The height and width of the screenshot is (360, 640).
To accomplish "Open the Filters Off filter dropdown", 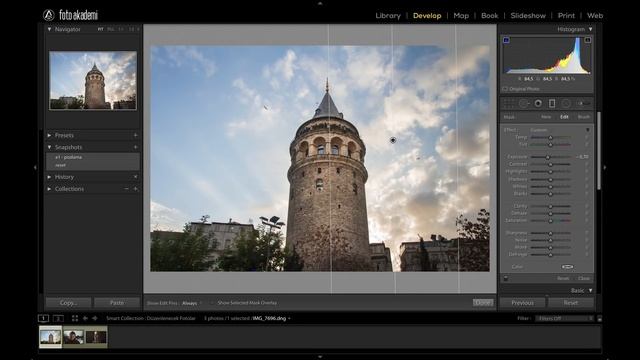I will point(565,318).
